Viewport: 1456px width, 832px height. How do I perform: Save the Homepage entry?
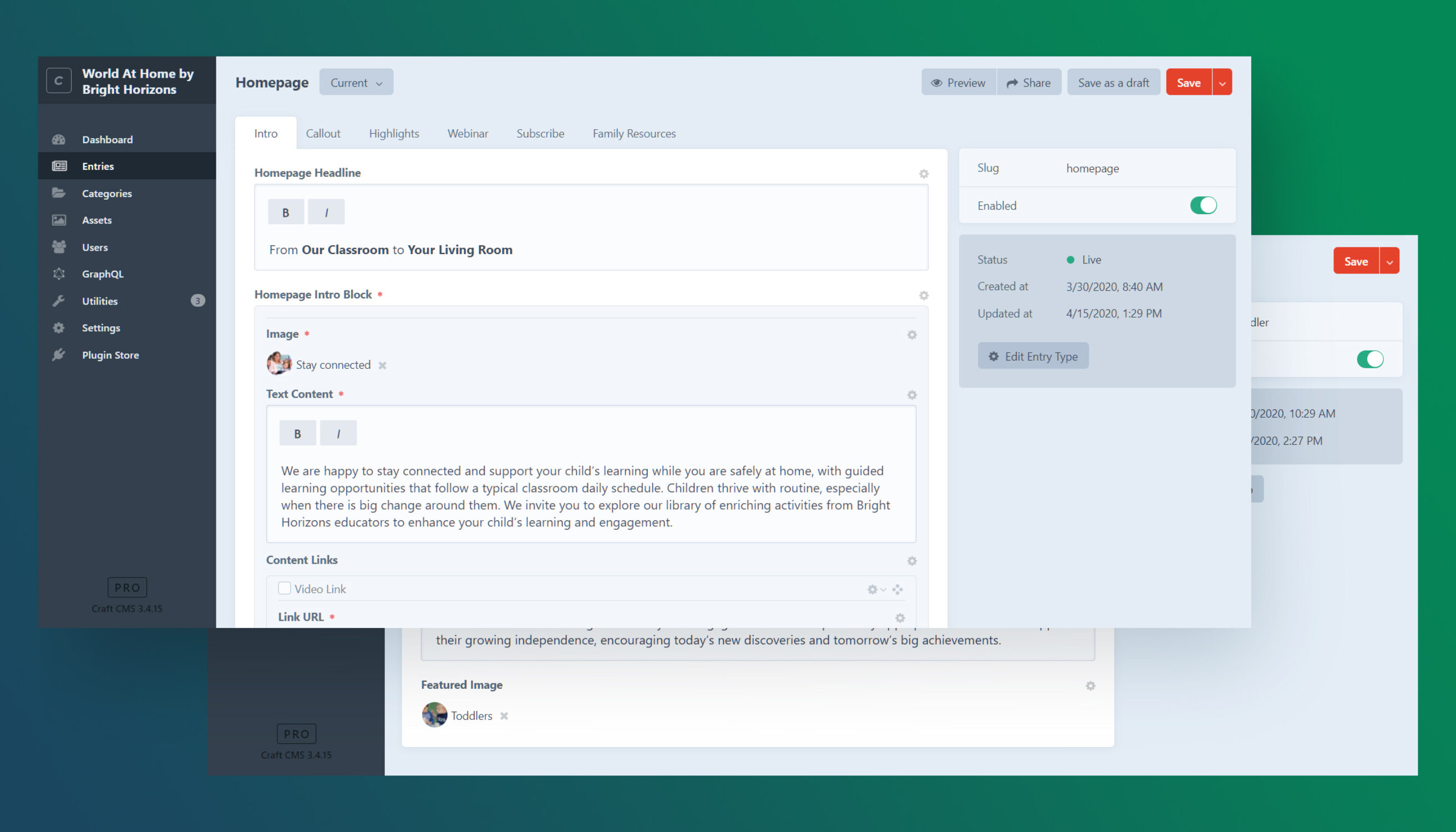pos(1189,82)
